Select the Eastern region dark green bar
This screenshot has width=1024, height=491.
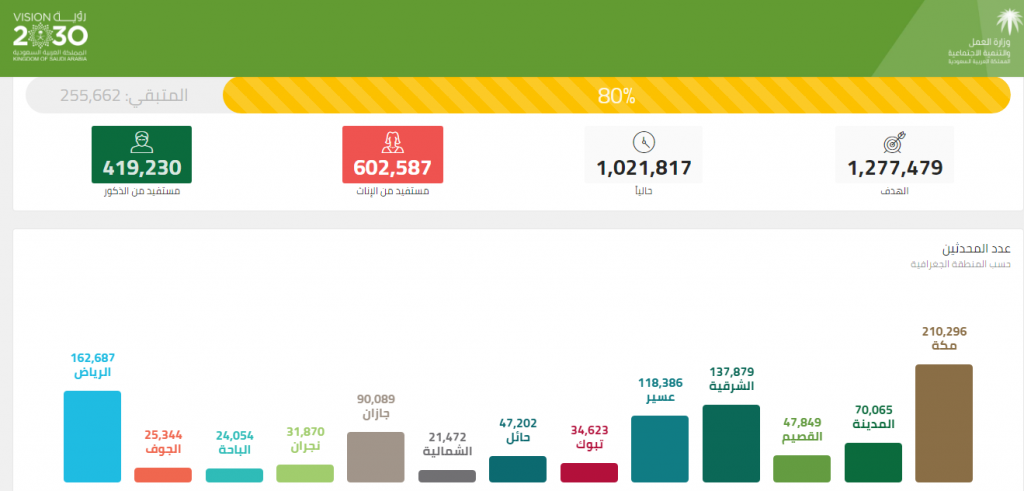coord(731,443)
